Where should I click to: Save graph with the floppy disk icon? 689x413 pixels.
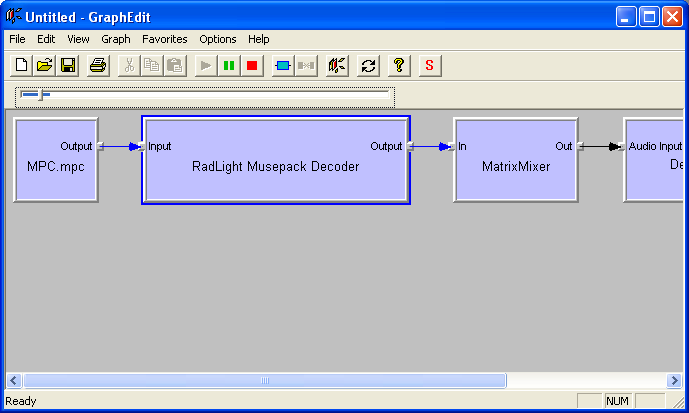68,66
